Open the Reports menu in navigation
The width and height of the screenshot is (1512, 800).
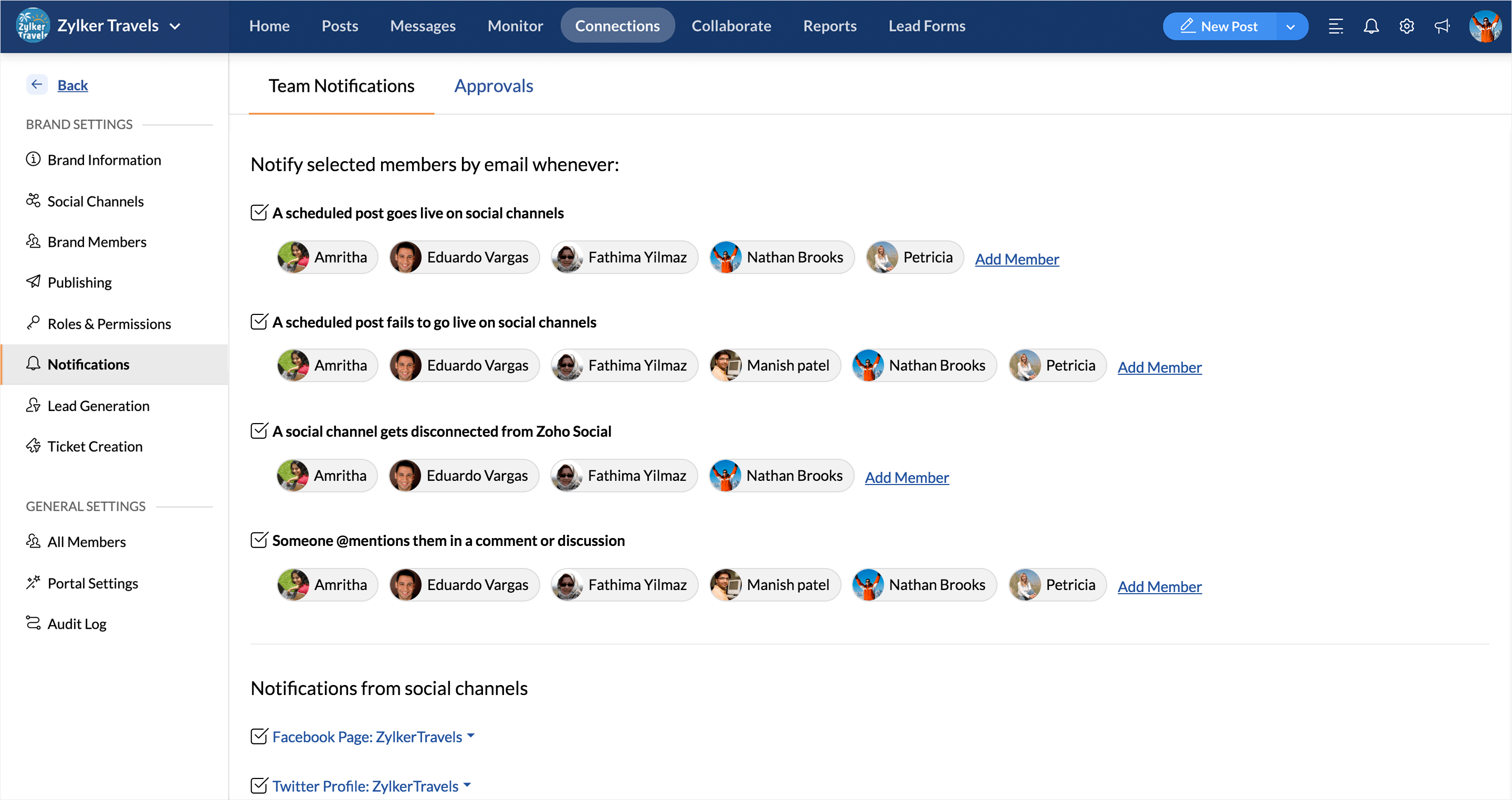(829, 26)
